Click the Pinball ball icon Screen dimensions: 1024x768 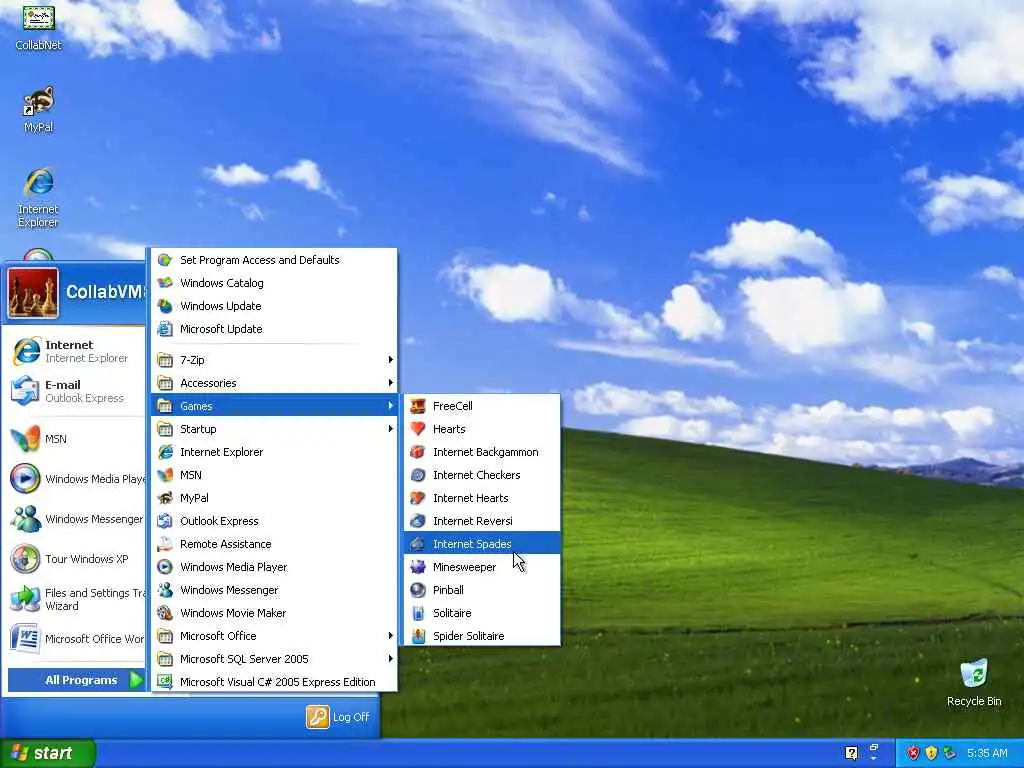tap(418, 590)
